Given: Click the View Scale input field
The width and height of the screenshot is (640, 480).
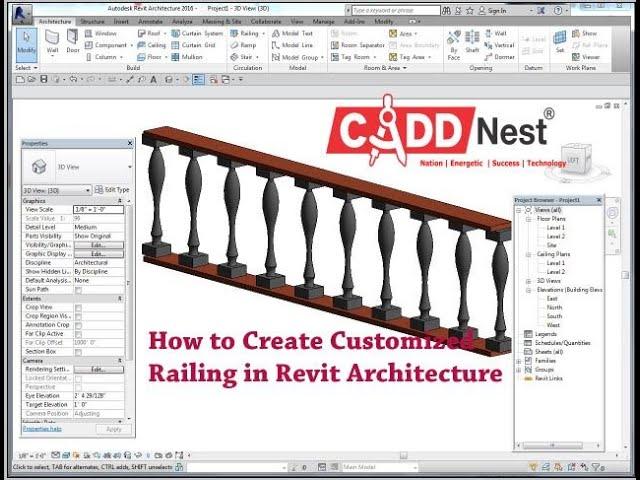Looking at the screenshot, I should [98, 209].
